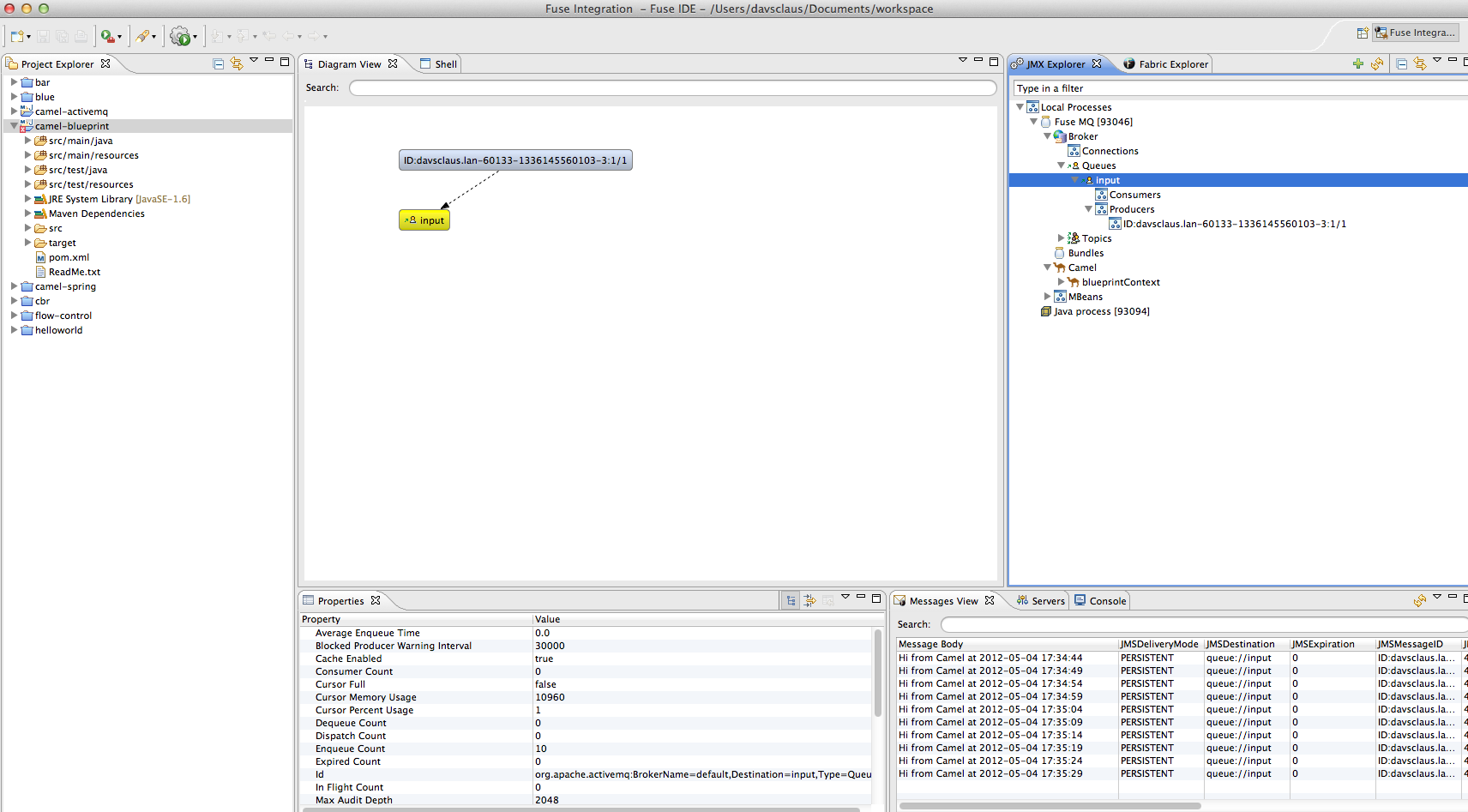The image size is (1468, 812).
Task: Click the add (green plus) icon in JMX Explorer
Action: coord(1358,63)
